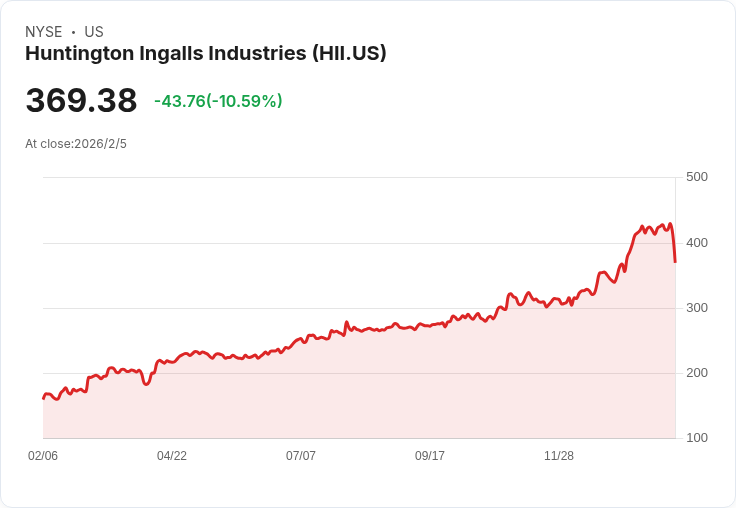This screenshot has width=736, height=508.
Task: Select the 200 y-axis value
Action: click(x=697, y=373)
